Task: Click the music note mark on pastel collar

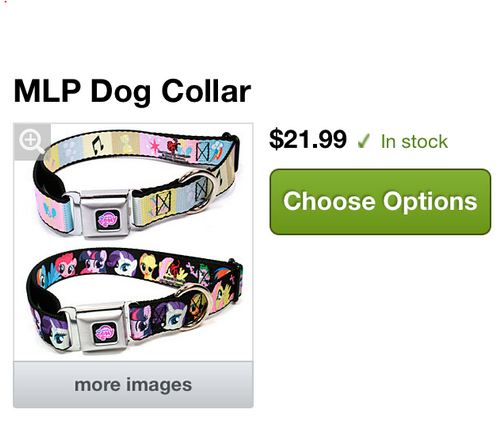Action: (x=97, y=145)
